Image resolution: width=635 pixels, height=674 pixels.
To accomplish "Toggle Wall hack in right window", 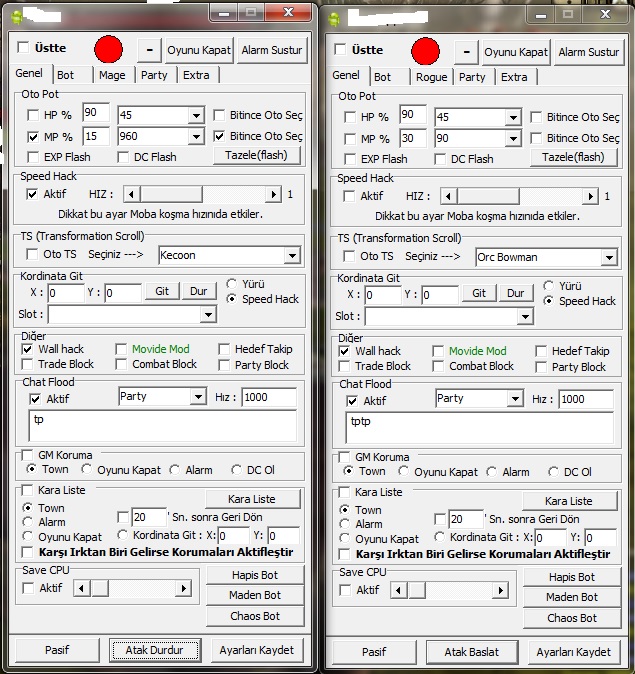I will click(344, 351).
